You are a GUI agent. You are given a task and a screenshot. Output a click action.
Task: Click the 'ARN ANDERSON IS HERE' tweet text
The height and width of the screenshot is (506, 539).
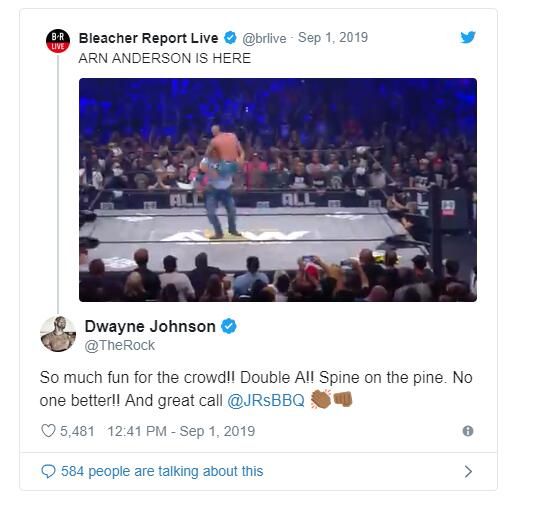click(165, 58)
